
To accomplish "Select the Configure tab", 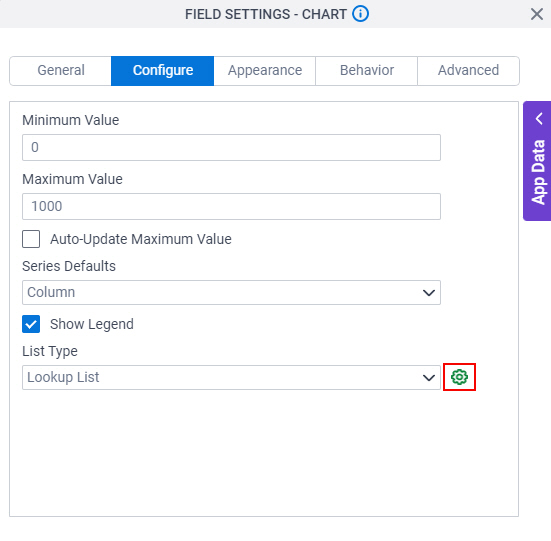I will point(163,71).
